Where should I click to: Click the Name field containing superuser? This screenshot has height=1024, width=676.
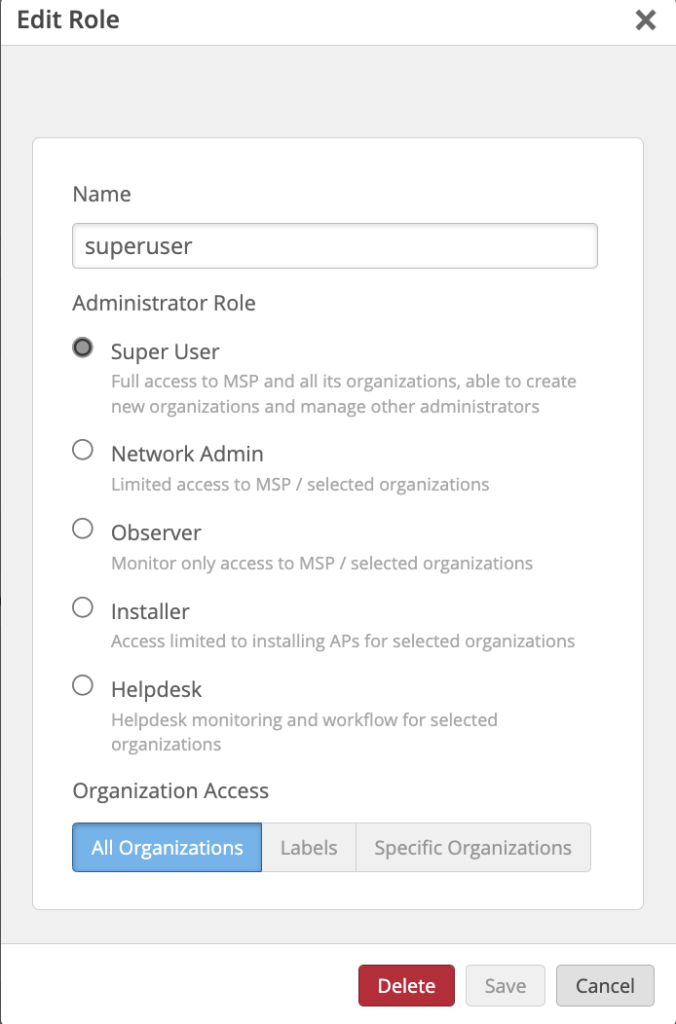[334, 245]
